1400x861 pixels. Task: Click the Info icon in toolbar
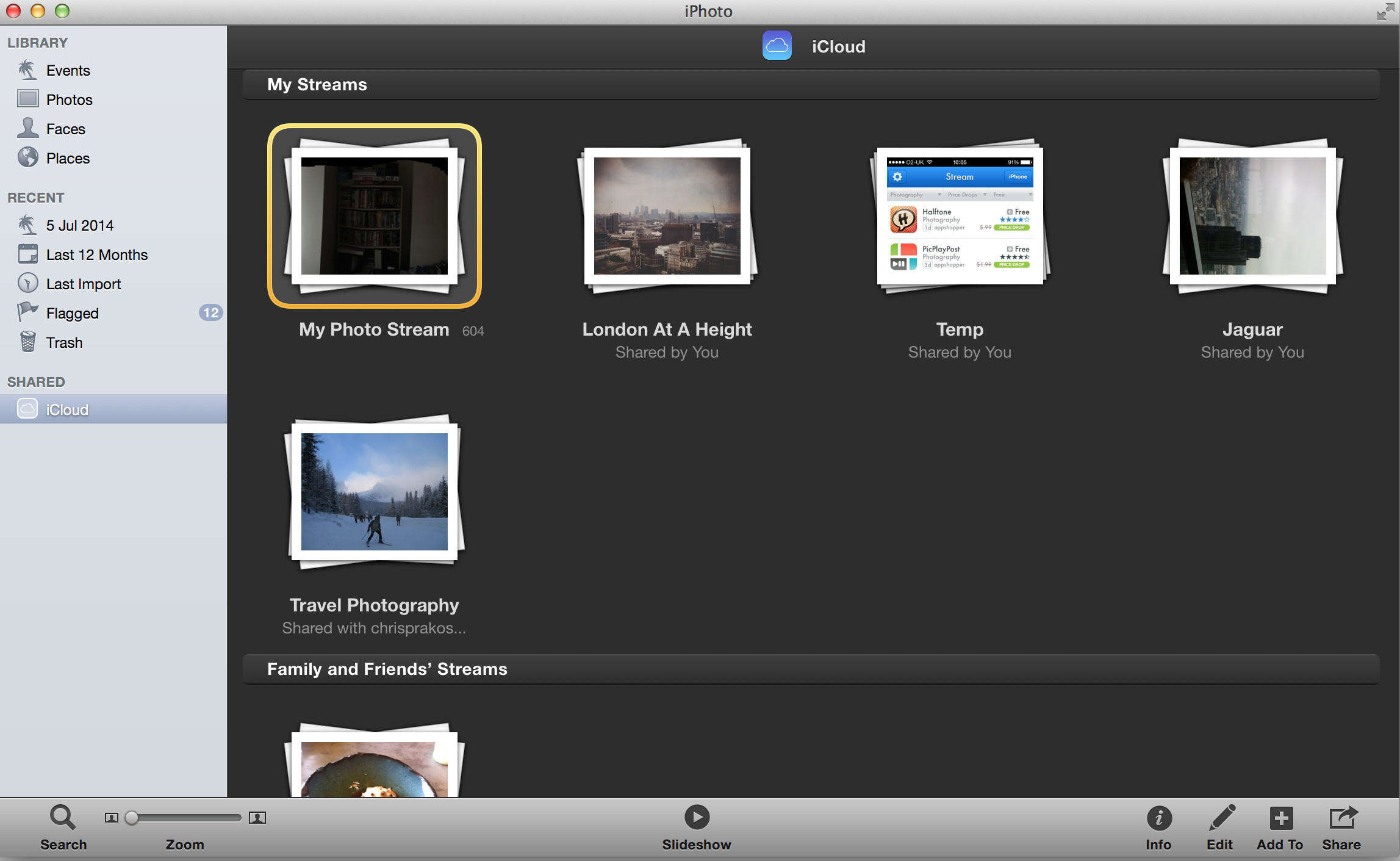(x=1160, y=818)
